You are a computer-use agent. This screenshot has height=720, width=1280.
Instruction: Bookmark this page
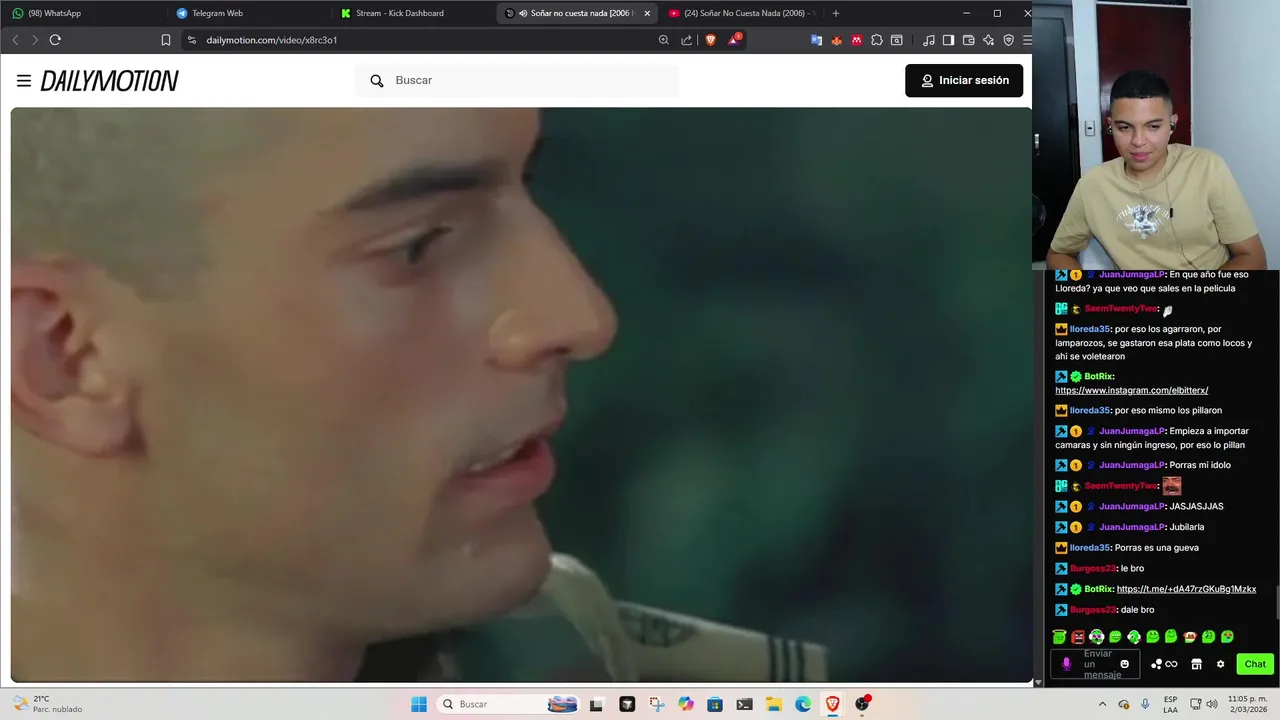tap(166, 40)
